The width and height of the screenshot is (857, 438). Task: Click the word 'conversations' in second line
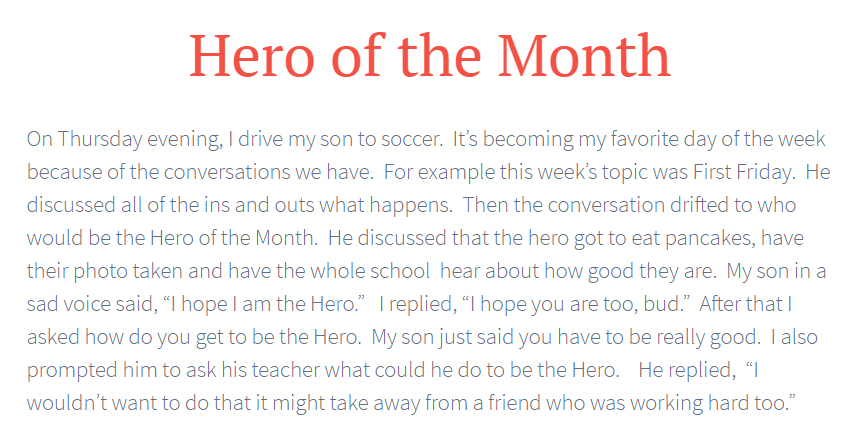227,172
